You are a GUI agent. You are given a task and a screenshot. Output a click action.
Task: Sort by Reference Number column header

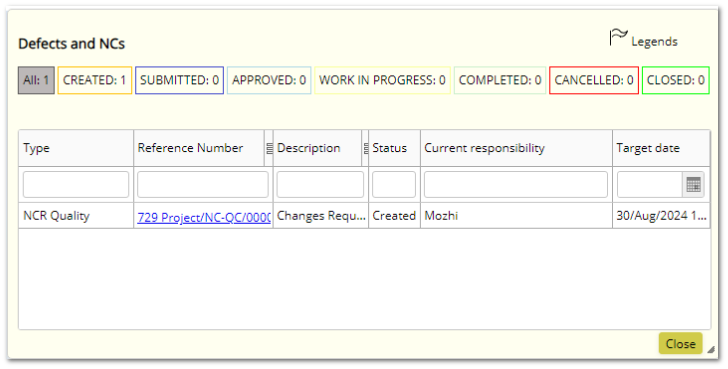pyautogui.click(x=199, y=148)
